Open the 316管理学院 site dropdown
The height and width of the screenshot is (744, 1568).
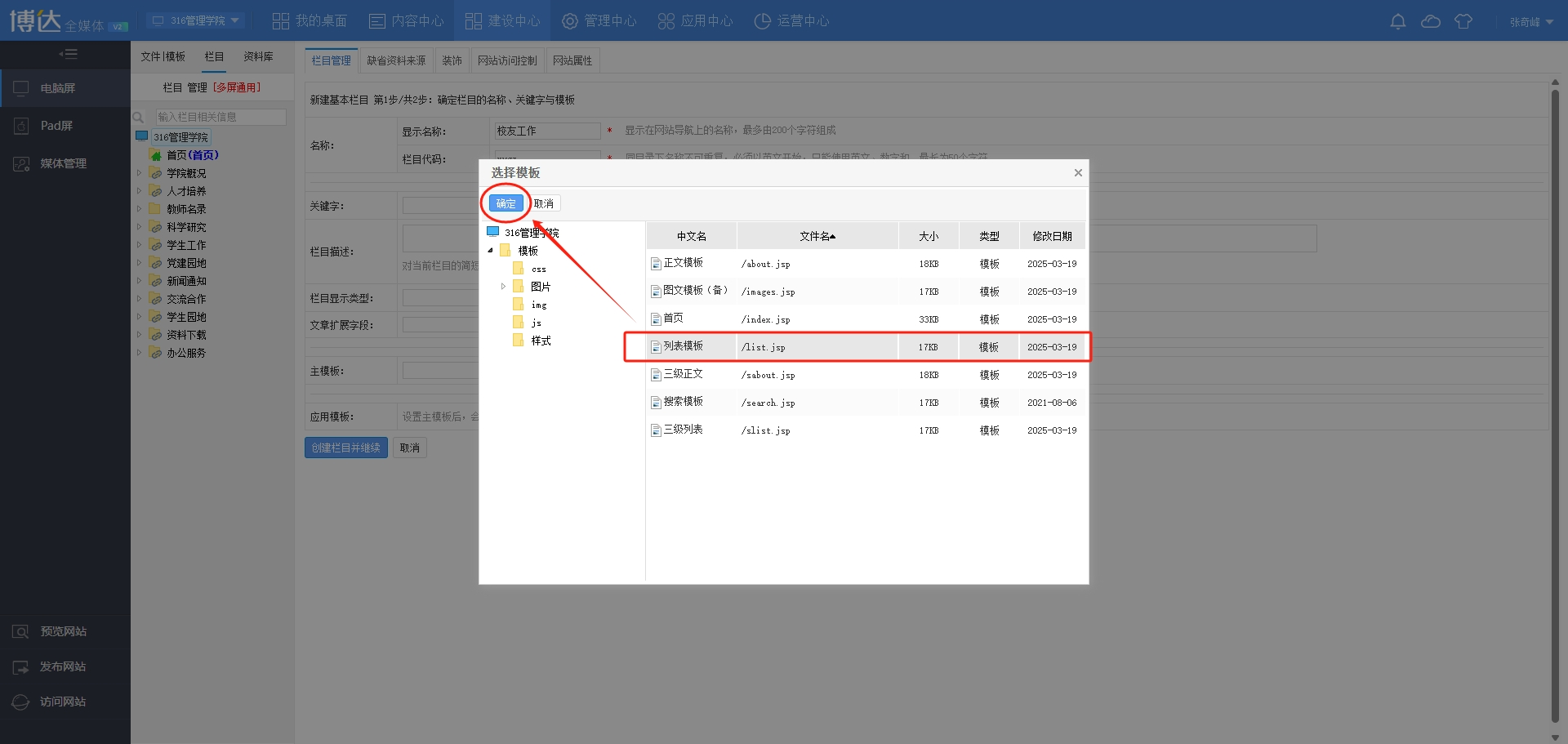pyautogui.click(x=195, y=20)
